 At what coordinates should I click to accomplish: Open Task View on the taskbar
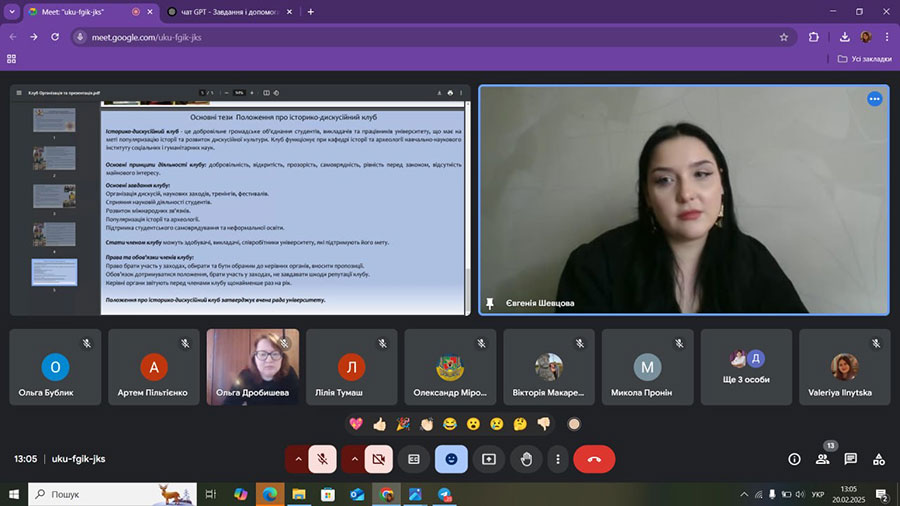pos(211,494)
